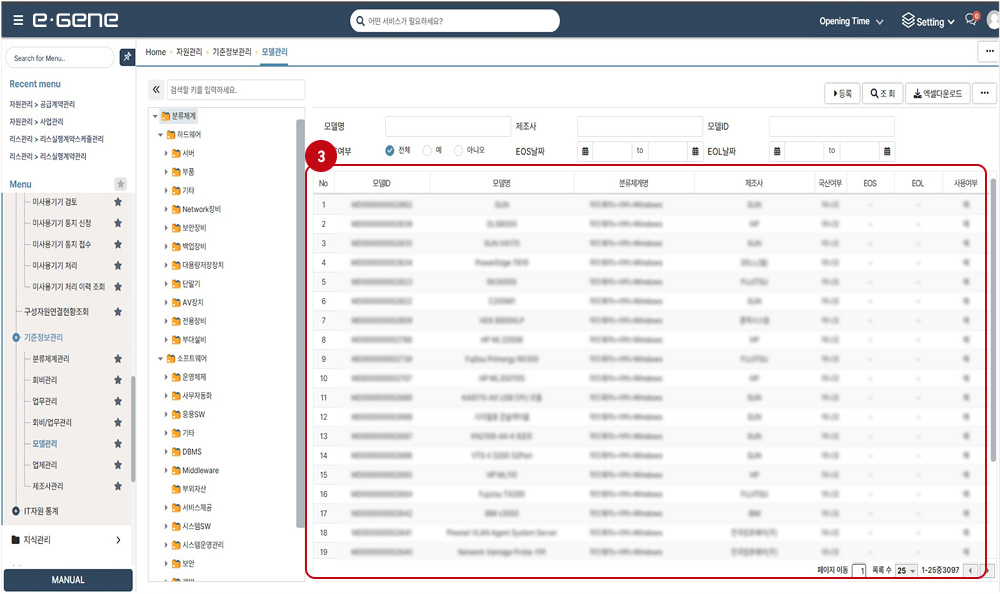Open EOS날짜 start calendar icon

click(584, 151)
